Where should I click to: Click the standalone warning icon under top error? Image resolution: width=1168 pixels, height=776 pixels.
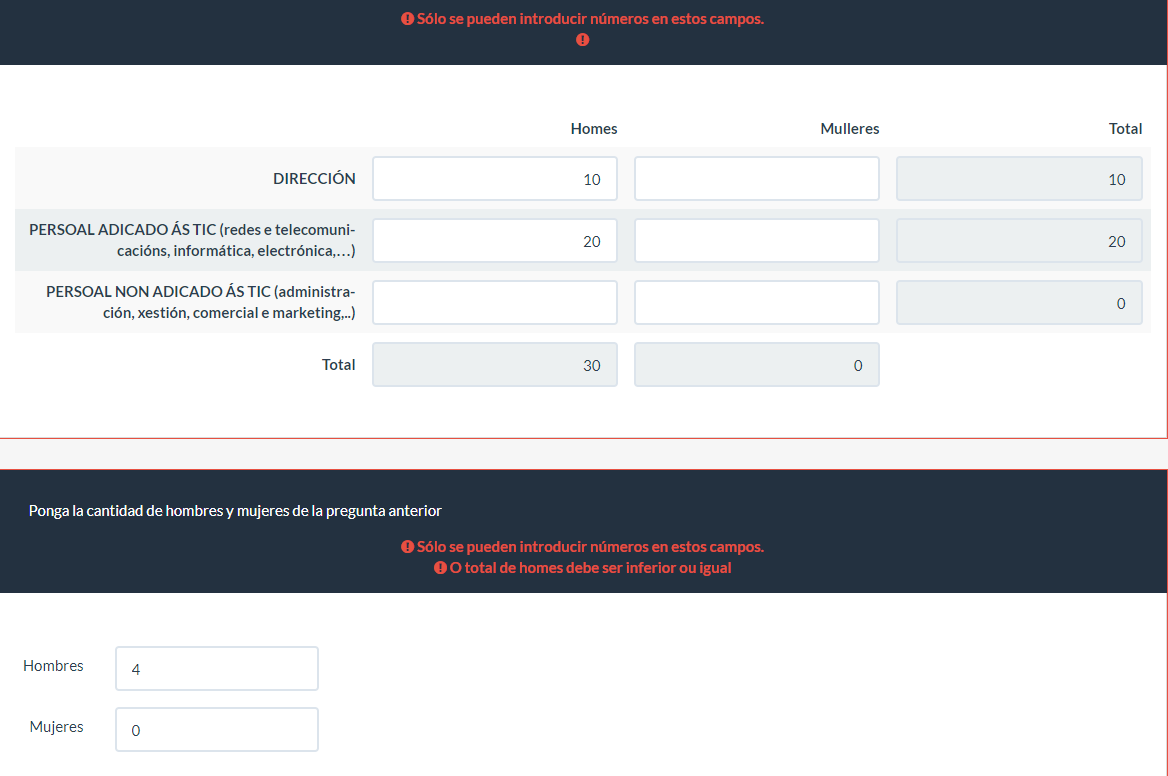[x=583, y=40]
